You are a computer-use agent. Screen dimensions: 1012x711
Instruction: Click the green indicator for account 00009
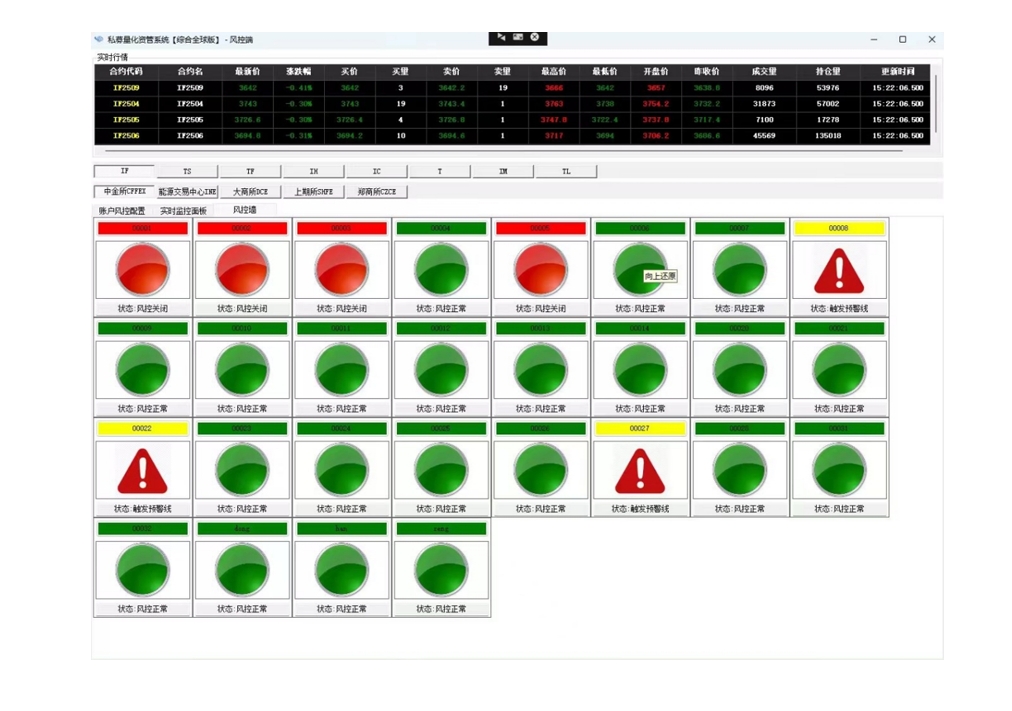tap(143, 370)
